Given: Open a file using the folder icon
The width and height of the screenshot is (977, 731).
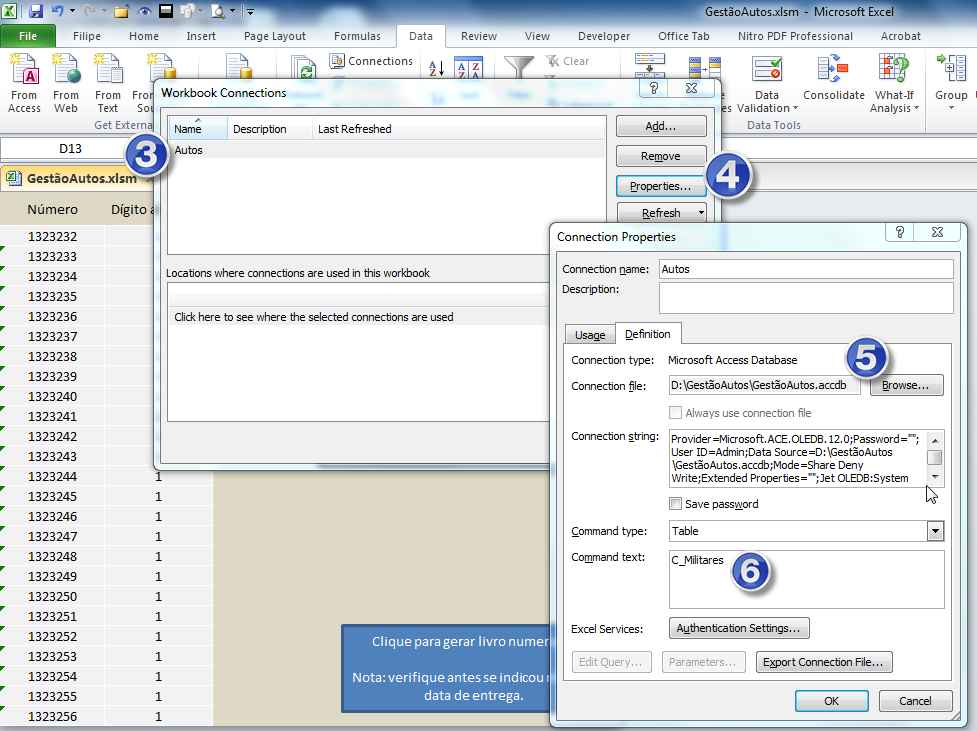Looking at the screenshot, I should point(122,11).
